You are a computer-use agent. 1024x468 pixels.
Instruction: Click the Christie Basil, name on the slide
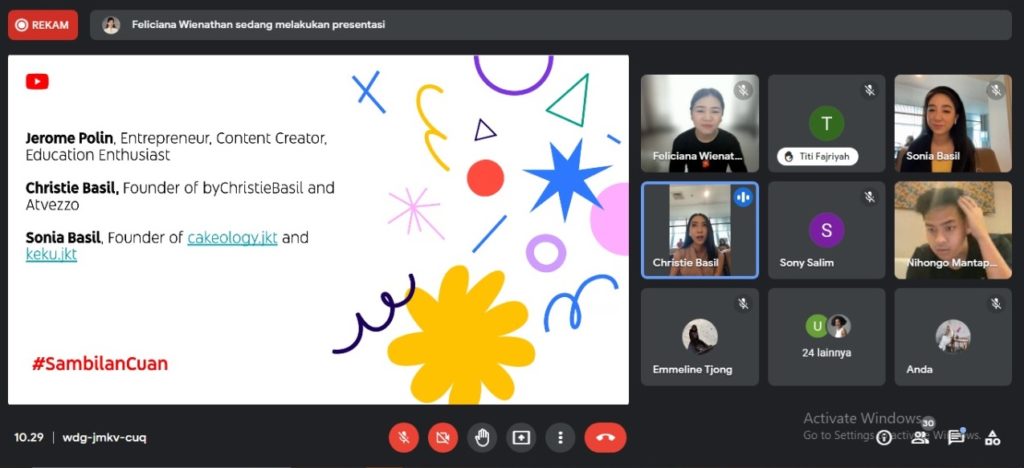[72, 188]
